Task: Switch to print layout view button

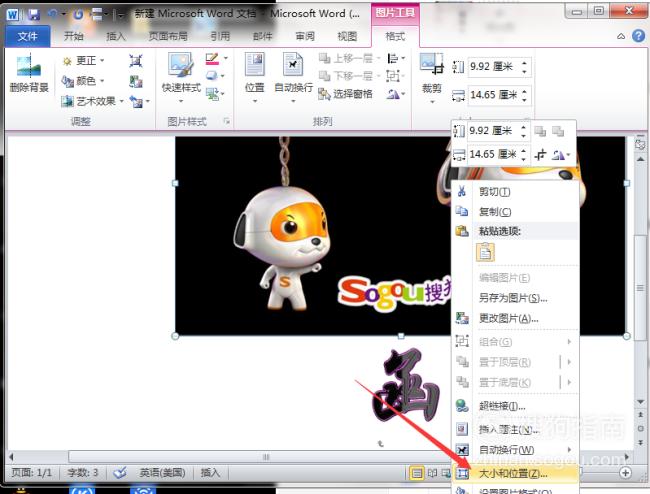Action: point(417,473)
